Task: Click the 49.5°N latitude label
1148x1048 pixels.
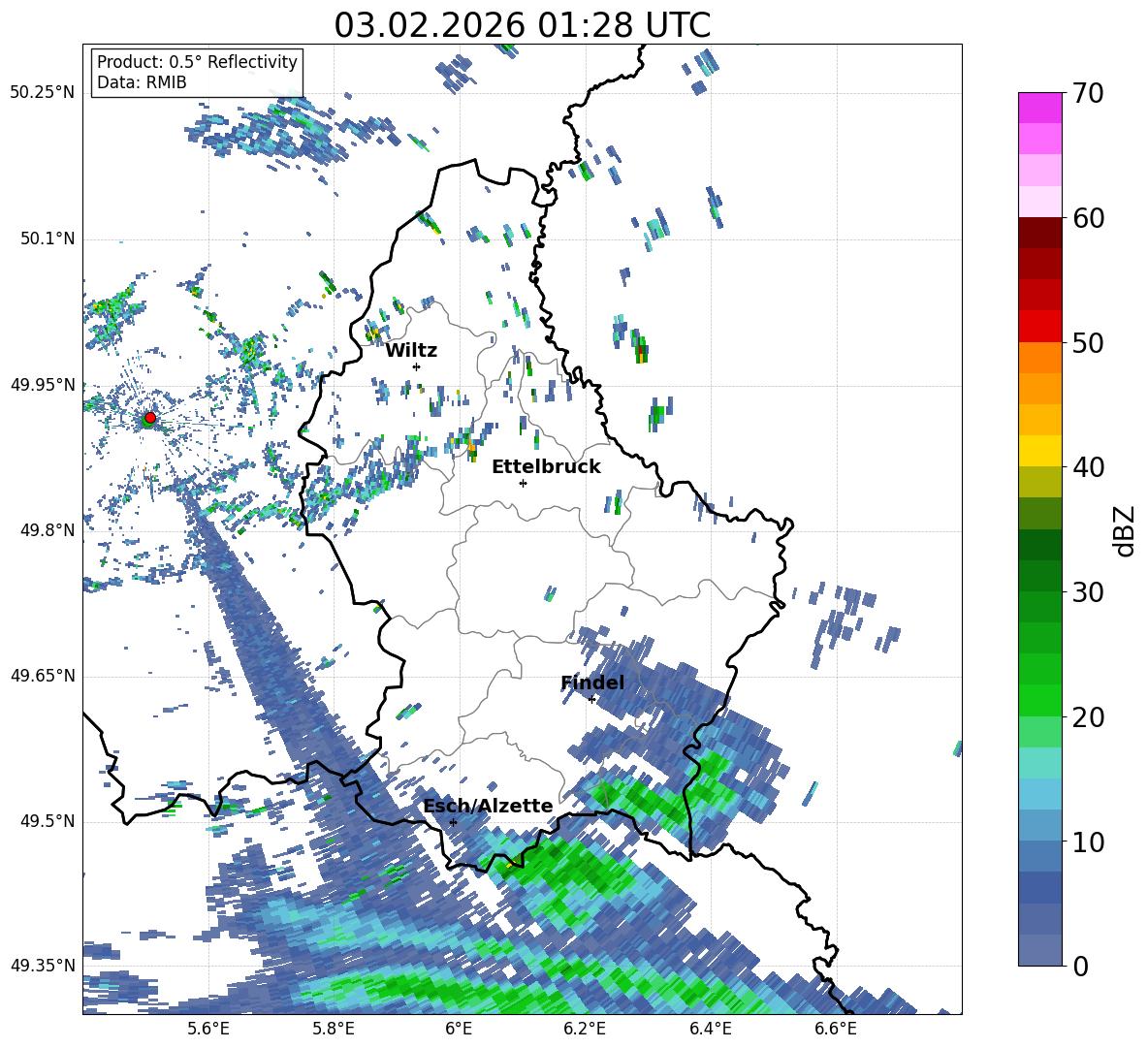Action: click(x=48, y=821)
